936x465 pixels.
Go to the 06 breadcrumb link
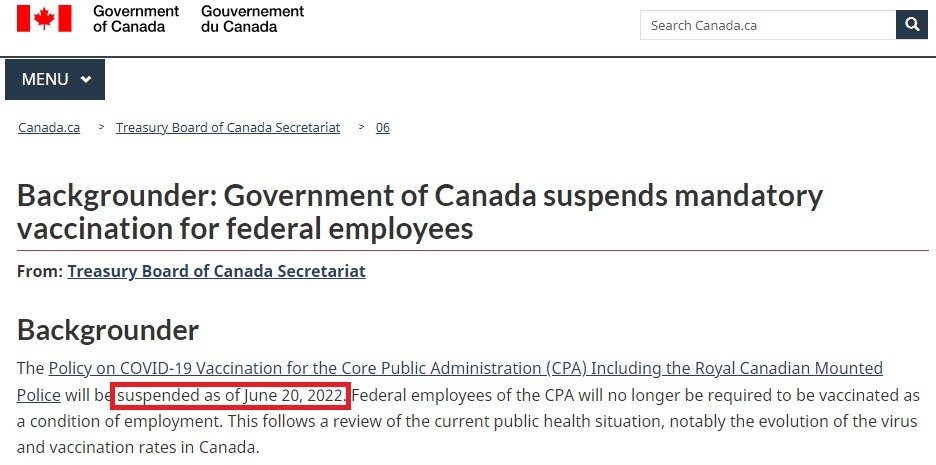[x=383, y=128]
